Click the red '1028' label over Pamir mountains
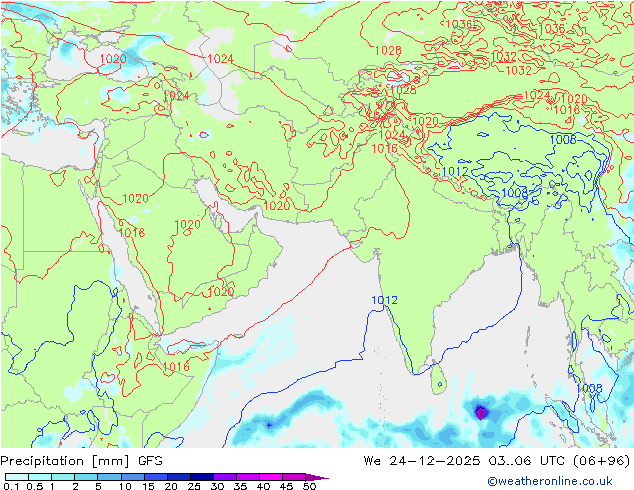The width and height of the screenshot is (634, 490). pos(403,89)
